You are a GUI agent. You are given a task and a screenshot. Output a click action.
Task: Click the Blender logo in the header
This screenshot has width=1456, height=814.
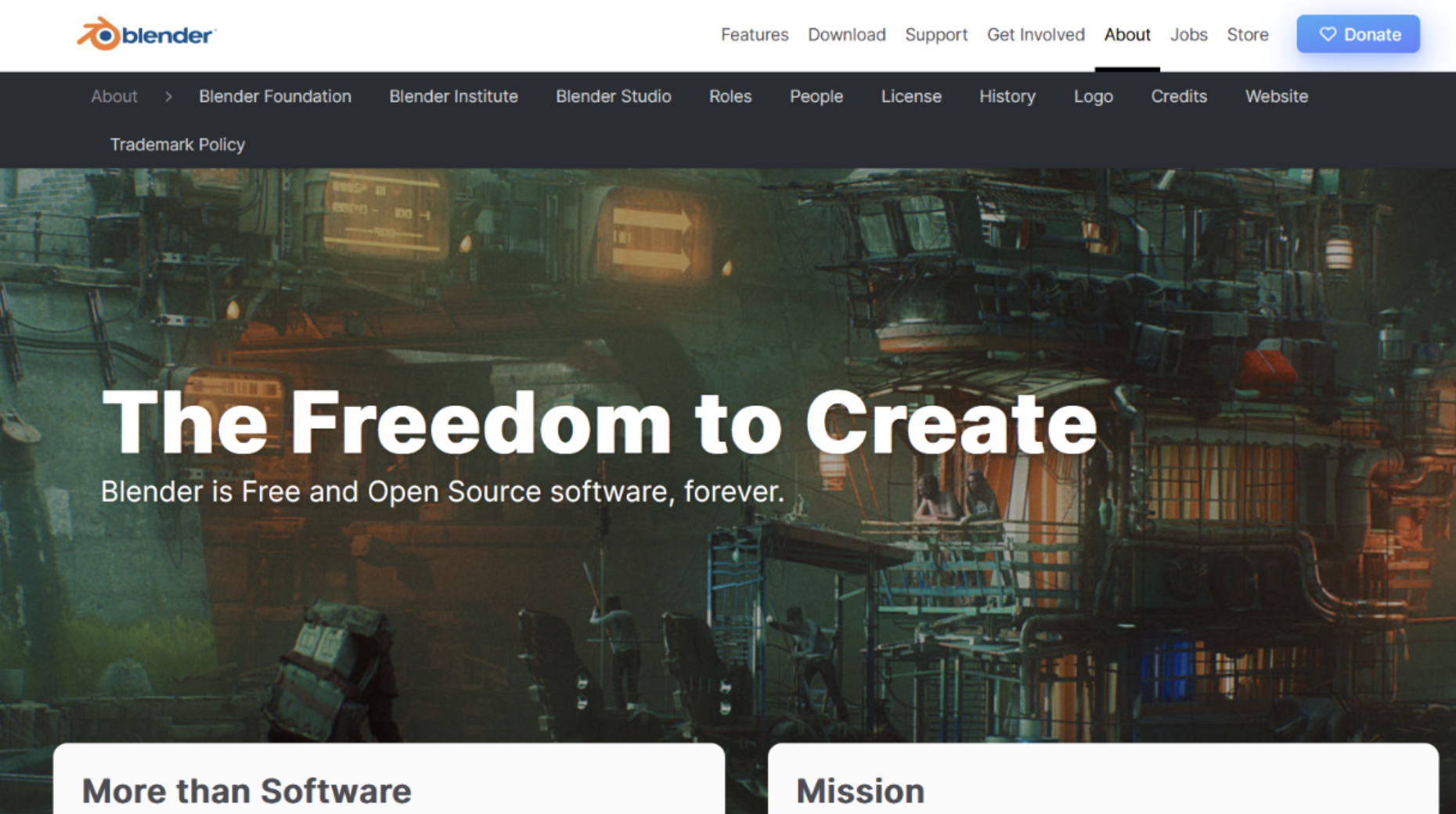[146, 34]
